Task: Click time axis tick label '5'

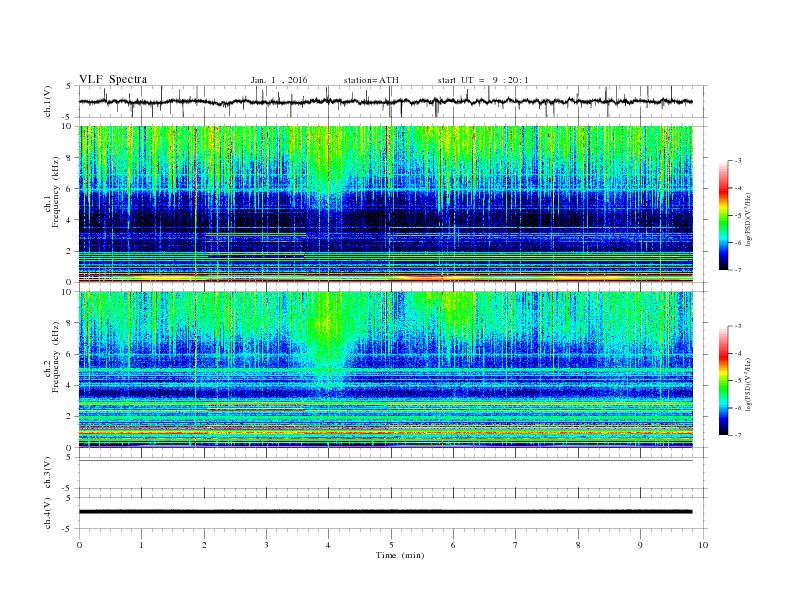Action: [x=391, y=545]
